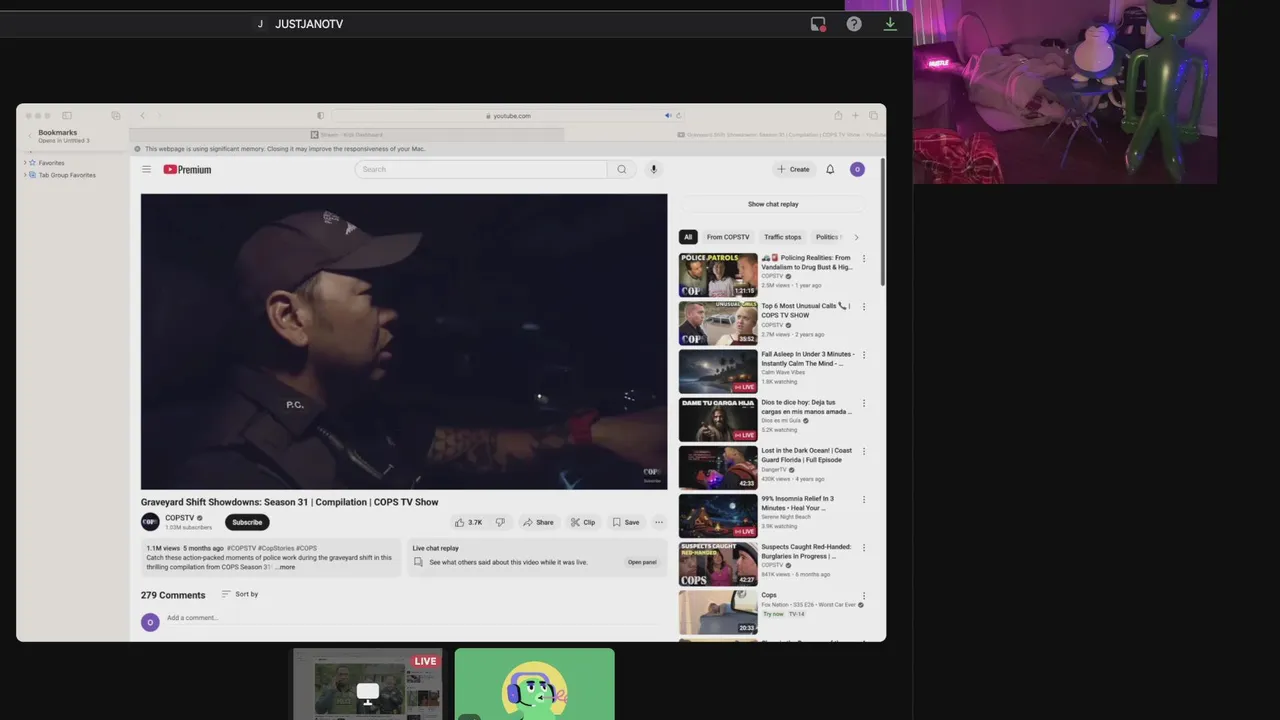
Task: Select the Politics filter chip
Action: (x=827, y=237)
